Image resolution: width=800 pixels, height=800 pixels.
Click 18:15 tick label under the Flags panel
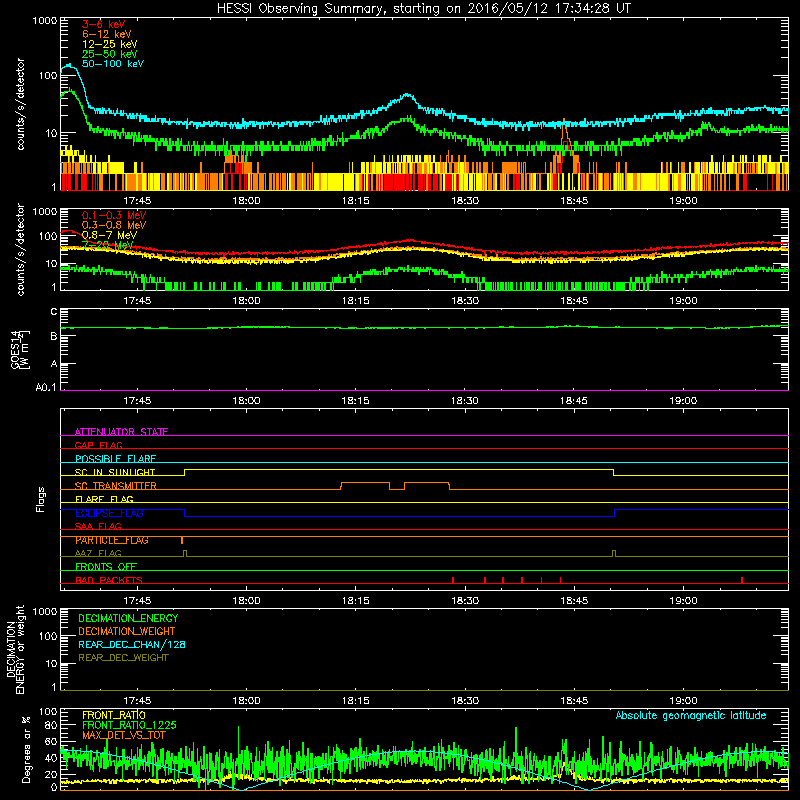(x=356, y=601)
